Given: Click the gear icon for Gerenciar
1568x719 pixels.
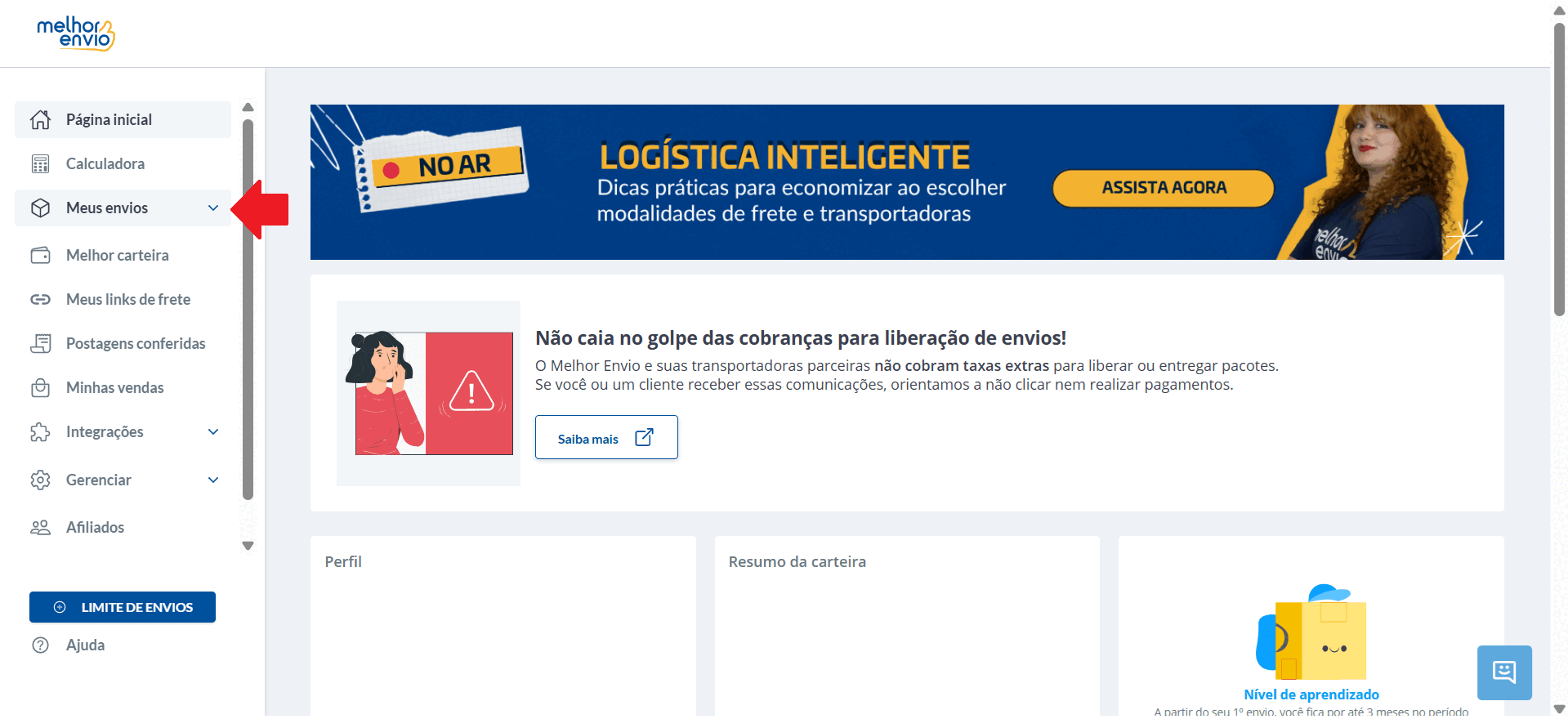Looking at the screenshot, I should [x=40, y=480].
